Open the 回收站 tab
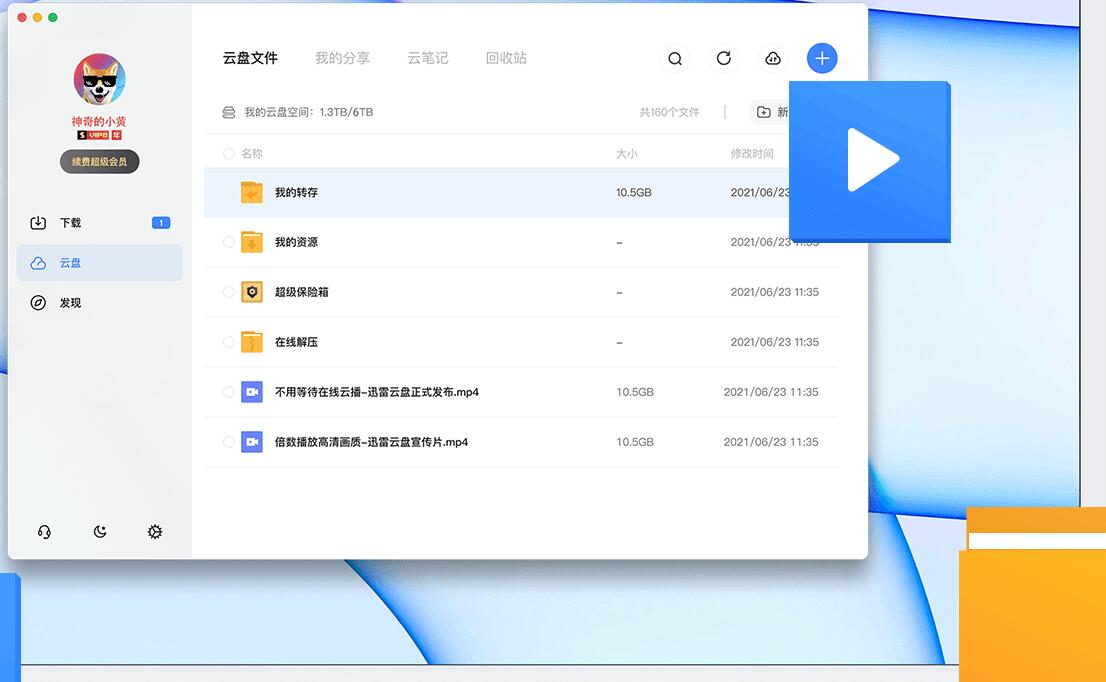1106x682 pixels. click(x=506, y=58)
